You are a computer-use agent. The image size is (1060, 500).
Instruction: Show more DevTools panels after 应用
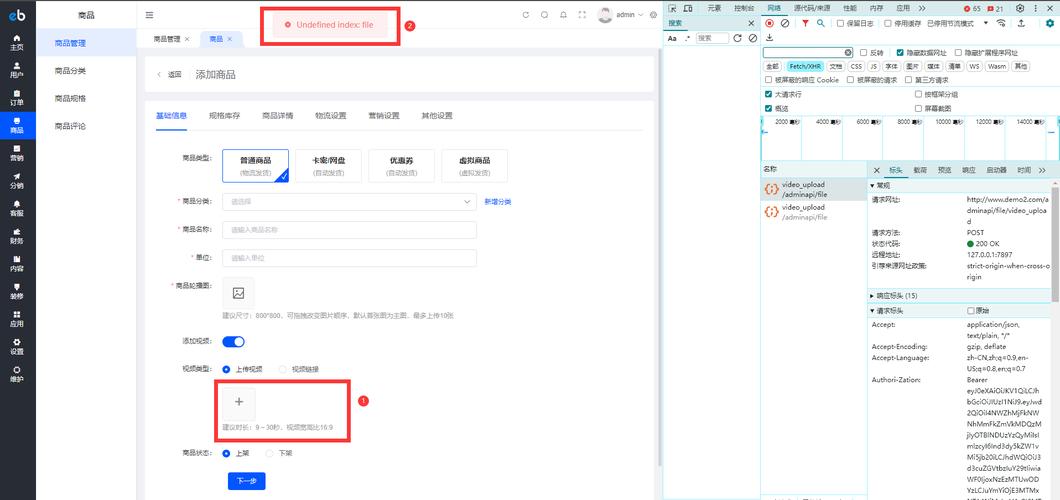[x=922, y=8]
